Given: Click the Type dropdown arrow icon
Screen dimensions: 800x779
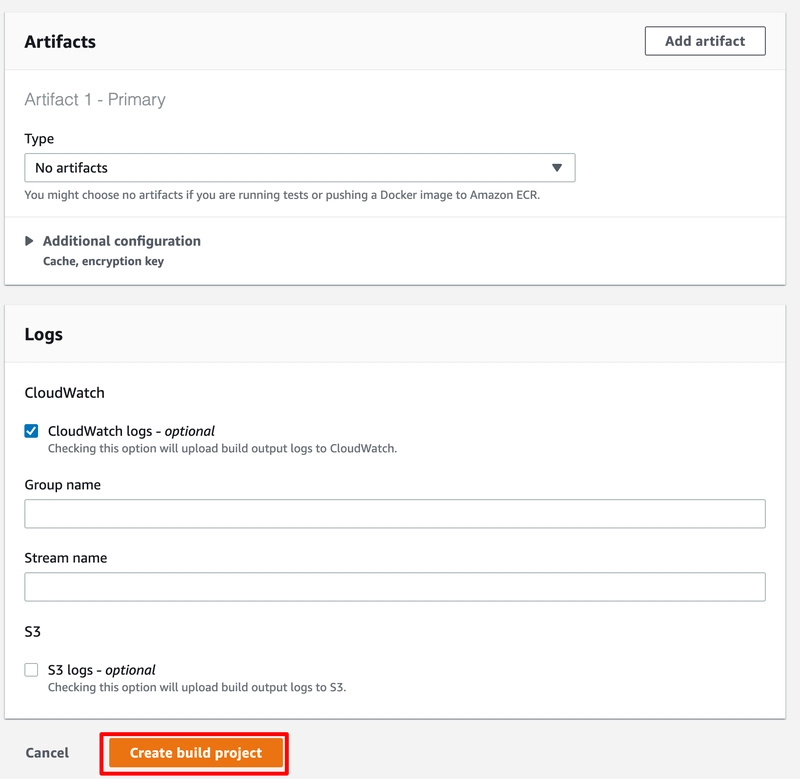Looking at the screenshot, I should point(557,168).
